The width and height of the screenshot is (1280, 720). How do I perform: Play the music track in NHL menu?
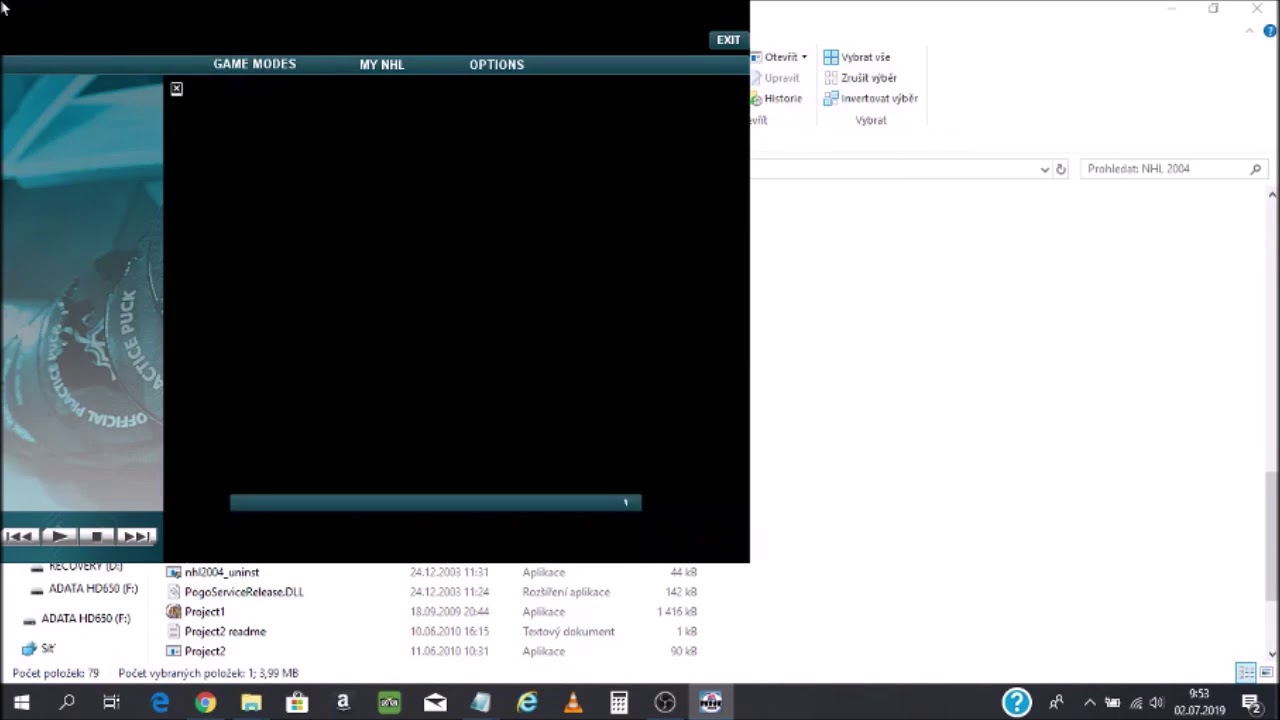click(x=59, y=536)
